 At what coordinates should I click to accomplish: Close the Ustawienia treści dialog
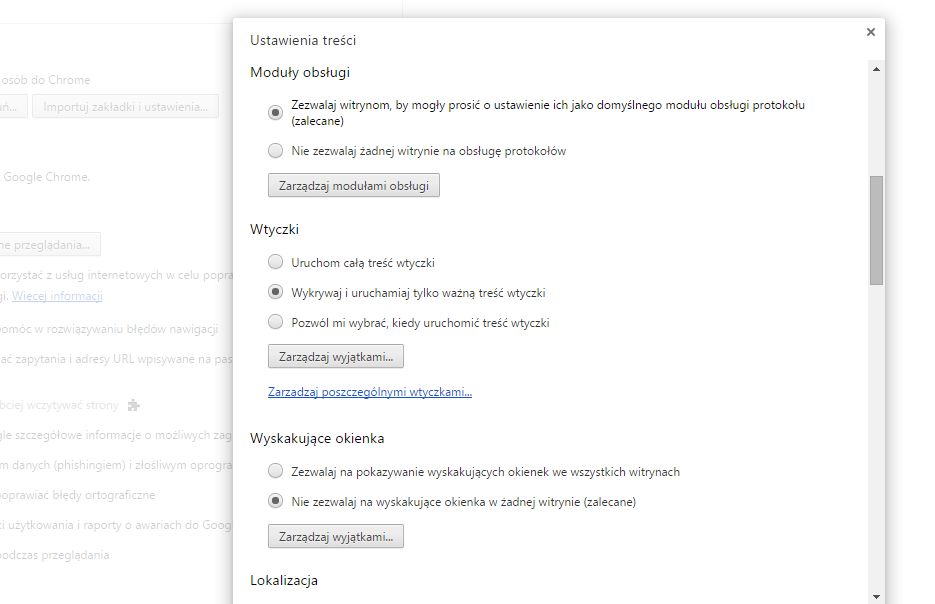(x=871, y=32)
